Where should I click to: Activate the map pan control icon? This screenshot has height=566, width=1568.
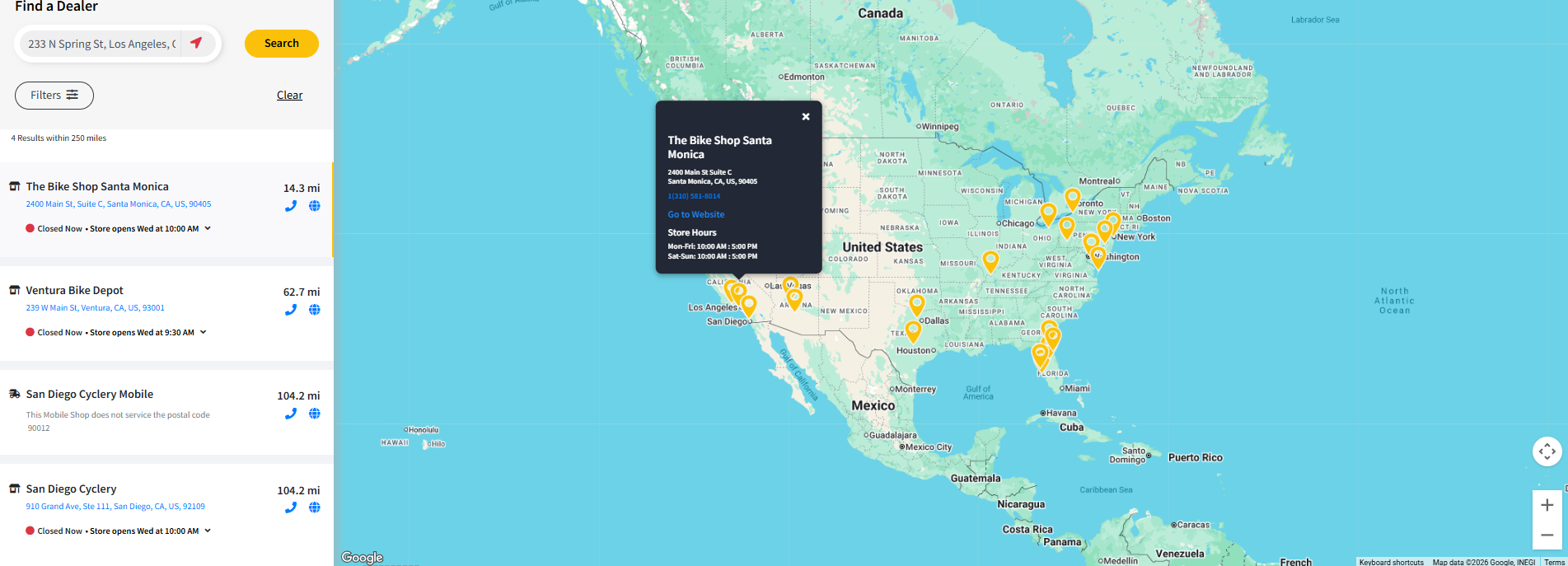[1547, 451]
